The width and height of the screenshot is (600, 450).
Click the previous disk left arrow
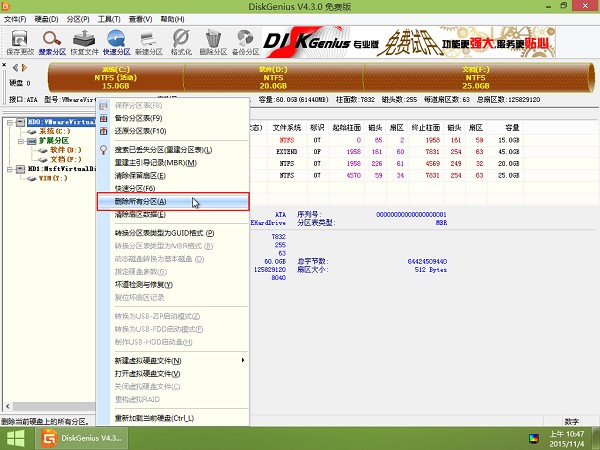click(15, 68)
